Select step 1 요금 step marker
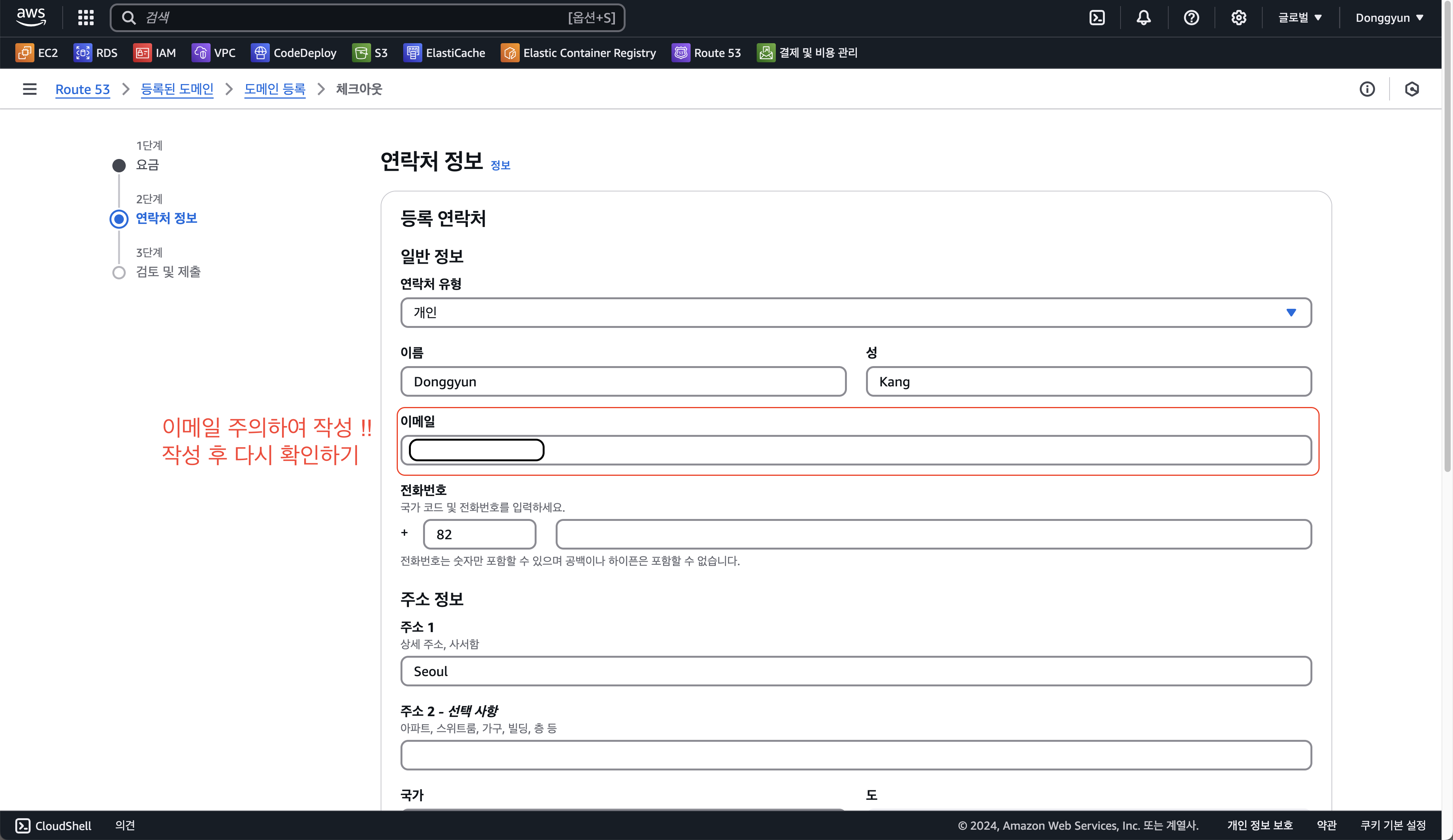The image size is (1453, 840). 119,166
